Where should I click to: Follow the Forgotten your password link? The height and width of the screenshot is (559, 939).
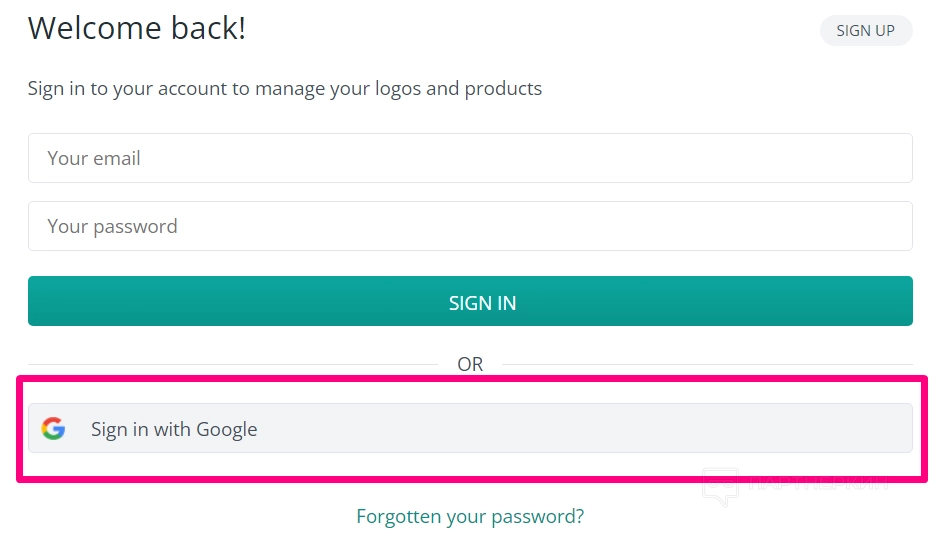(470, 516)
